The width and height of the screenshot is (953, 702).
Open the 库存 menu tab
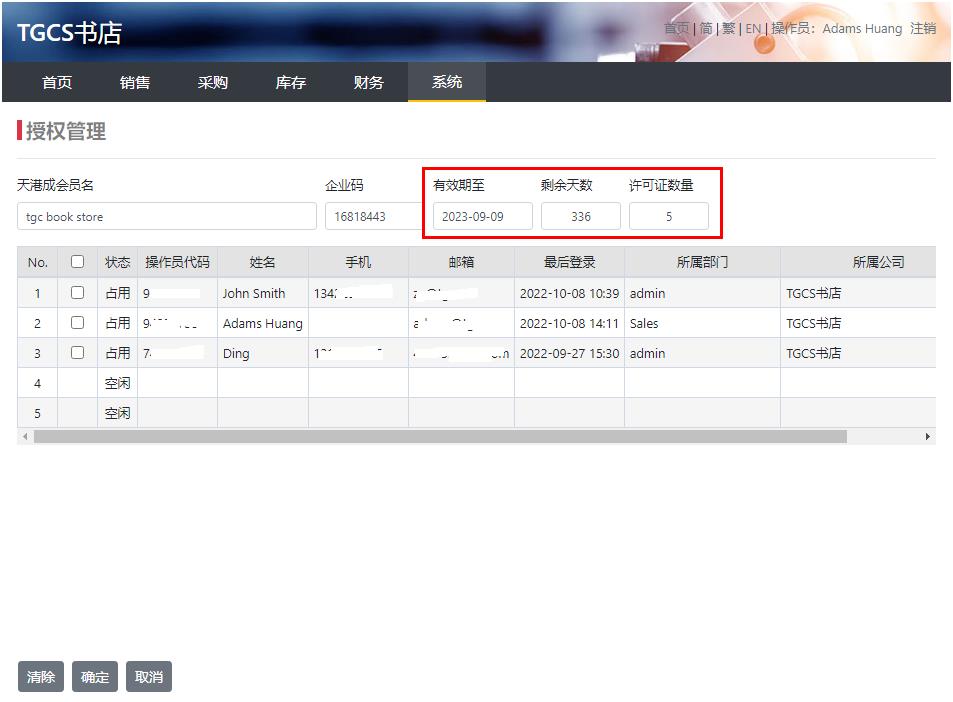point(291,82)
